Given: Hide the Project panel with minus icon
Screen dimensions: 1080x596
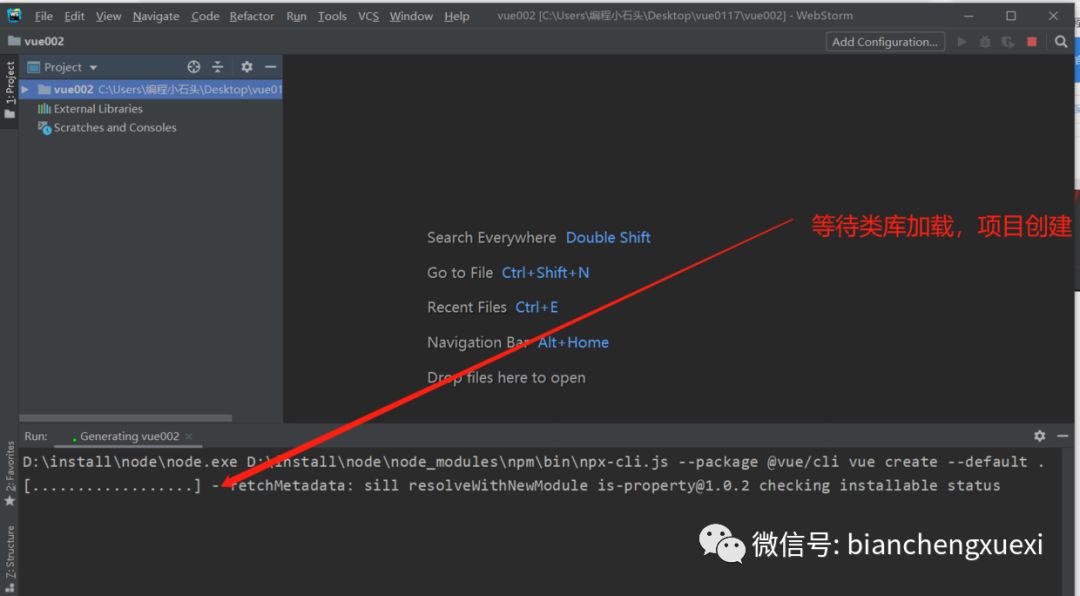Looking at the screenshot, I should click(x=271, y=67).
